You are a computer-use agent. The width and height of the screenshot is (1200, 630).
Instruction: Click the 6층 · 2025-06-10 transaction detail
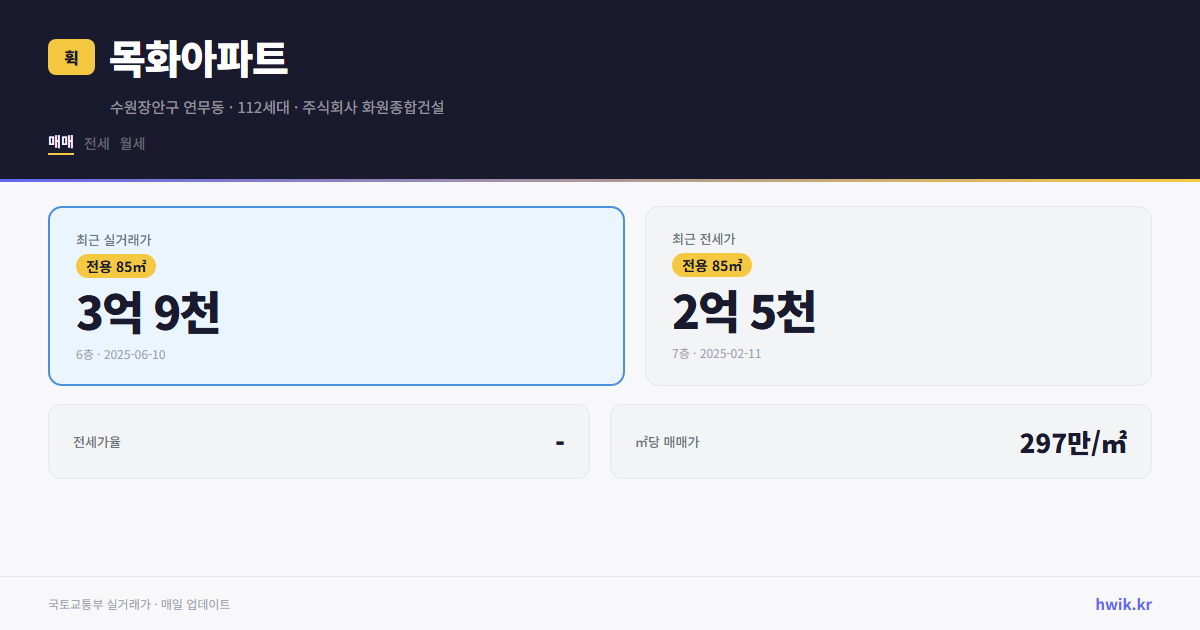click(x=121, y=354)
